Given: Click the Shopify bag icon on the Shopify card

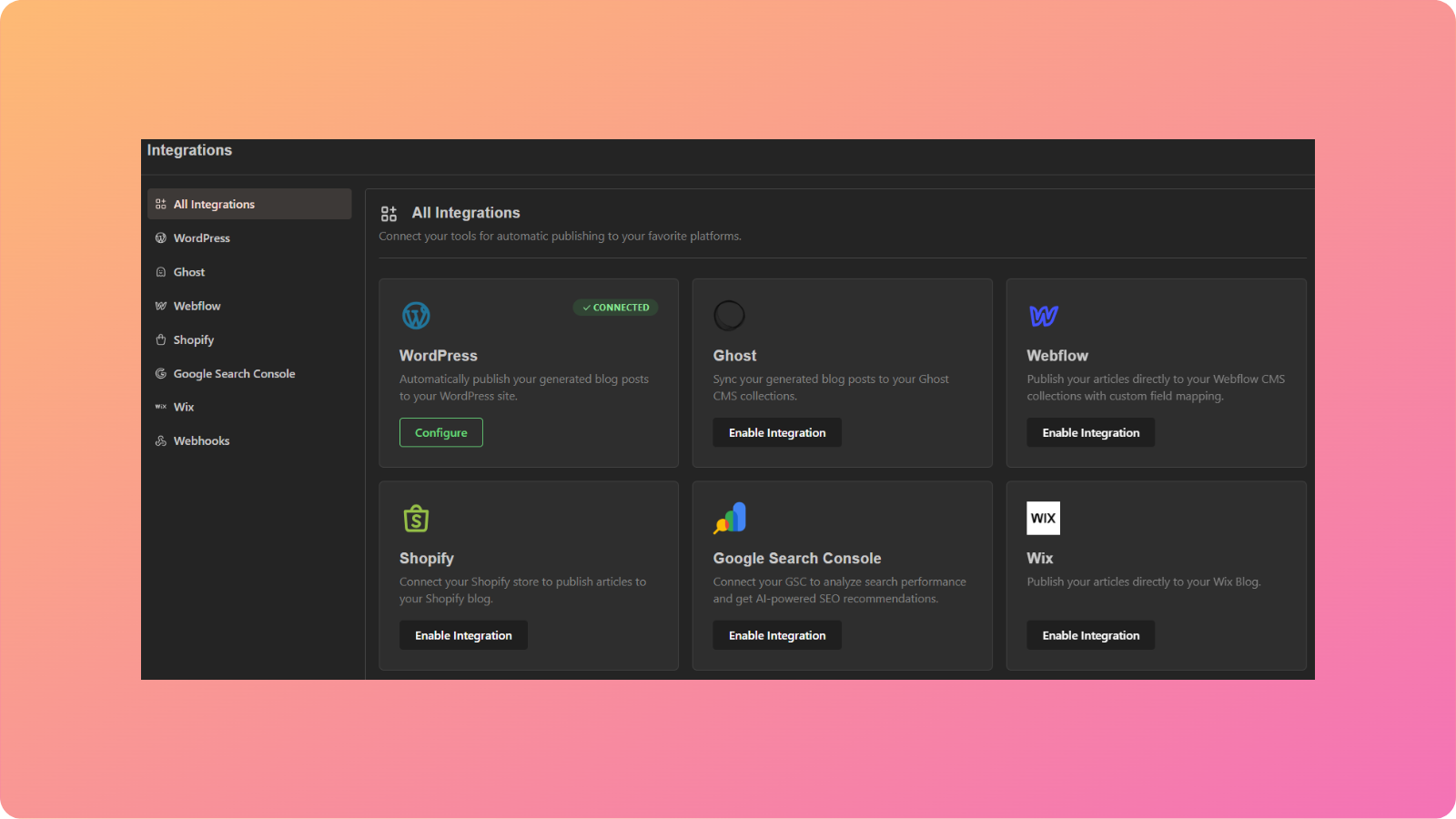Looking at the screenshot, I should (x=416, y=518).
